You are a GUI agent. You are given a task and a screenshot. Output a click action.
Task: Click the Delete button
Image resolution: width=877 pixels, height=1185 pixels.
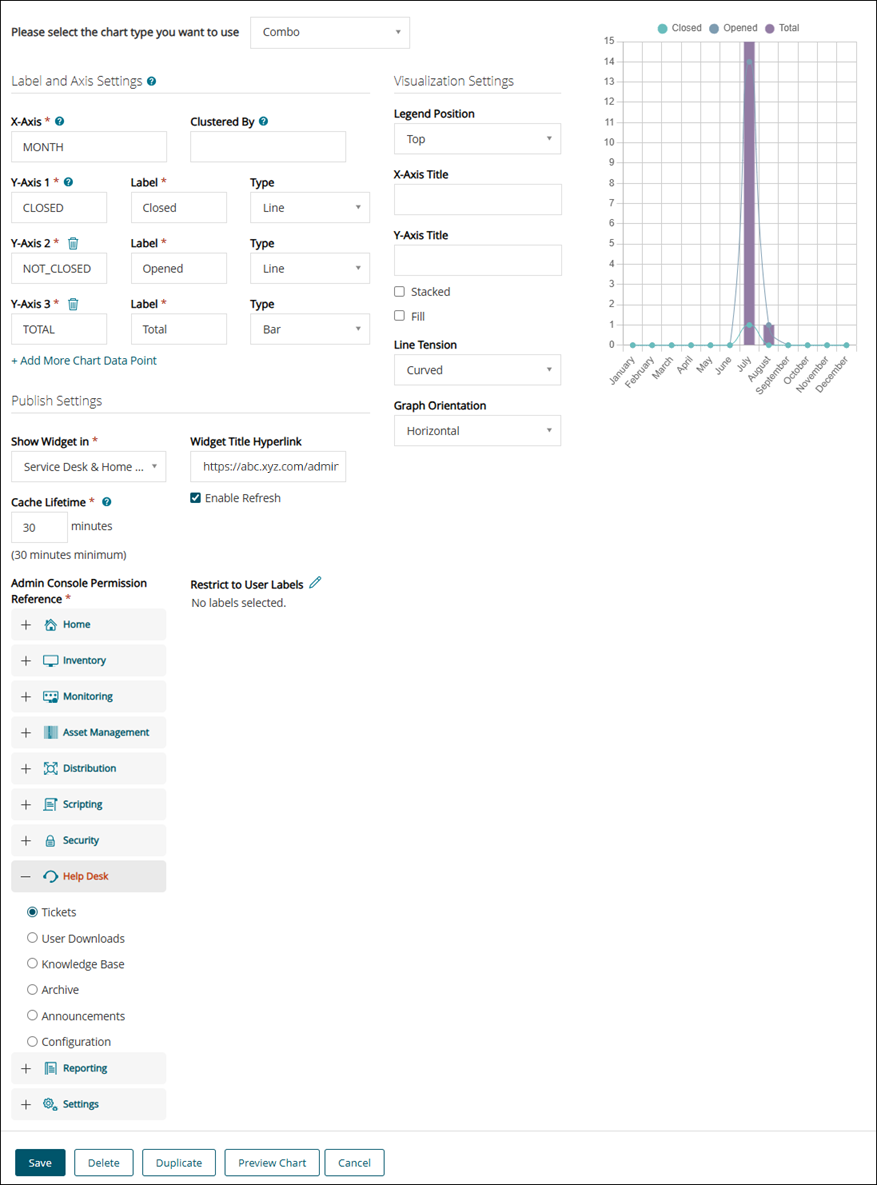tap(104, 1163)
